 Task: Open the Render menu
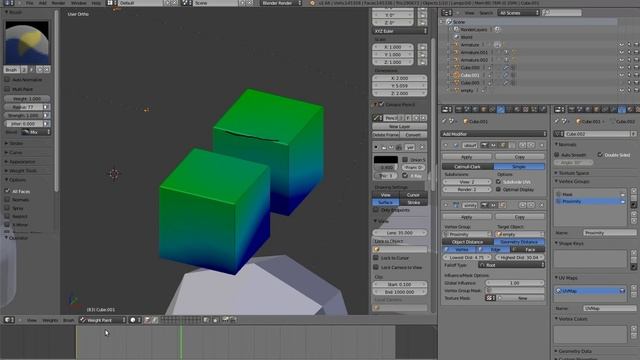point(58,3)
